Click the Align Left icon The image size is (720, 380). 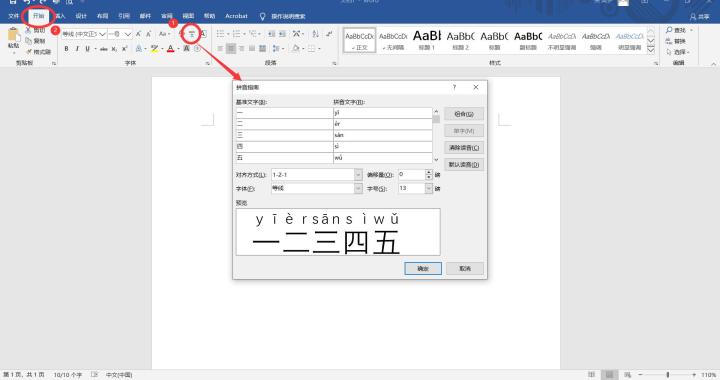tap(220, 49)
